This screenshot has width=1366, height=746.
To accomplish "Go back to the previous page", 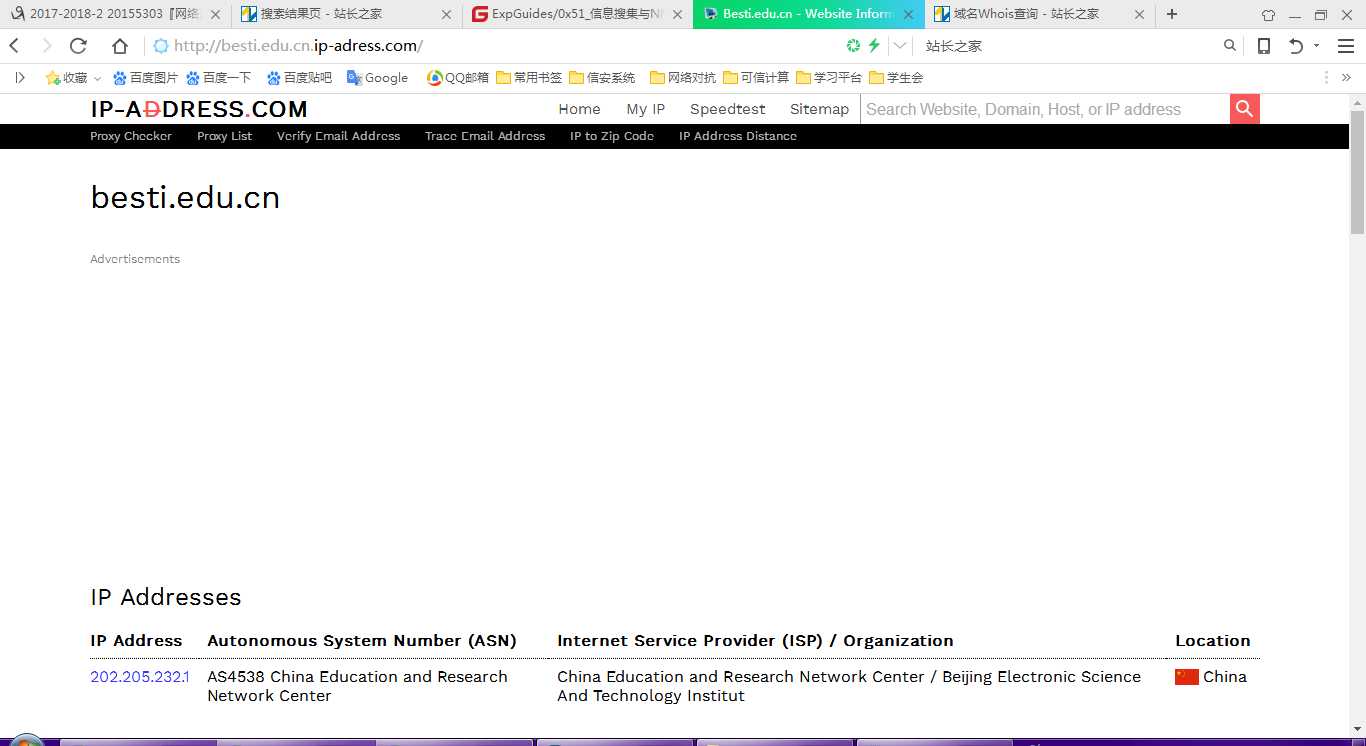I will pos(14,46).
